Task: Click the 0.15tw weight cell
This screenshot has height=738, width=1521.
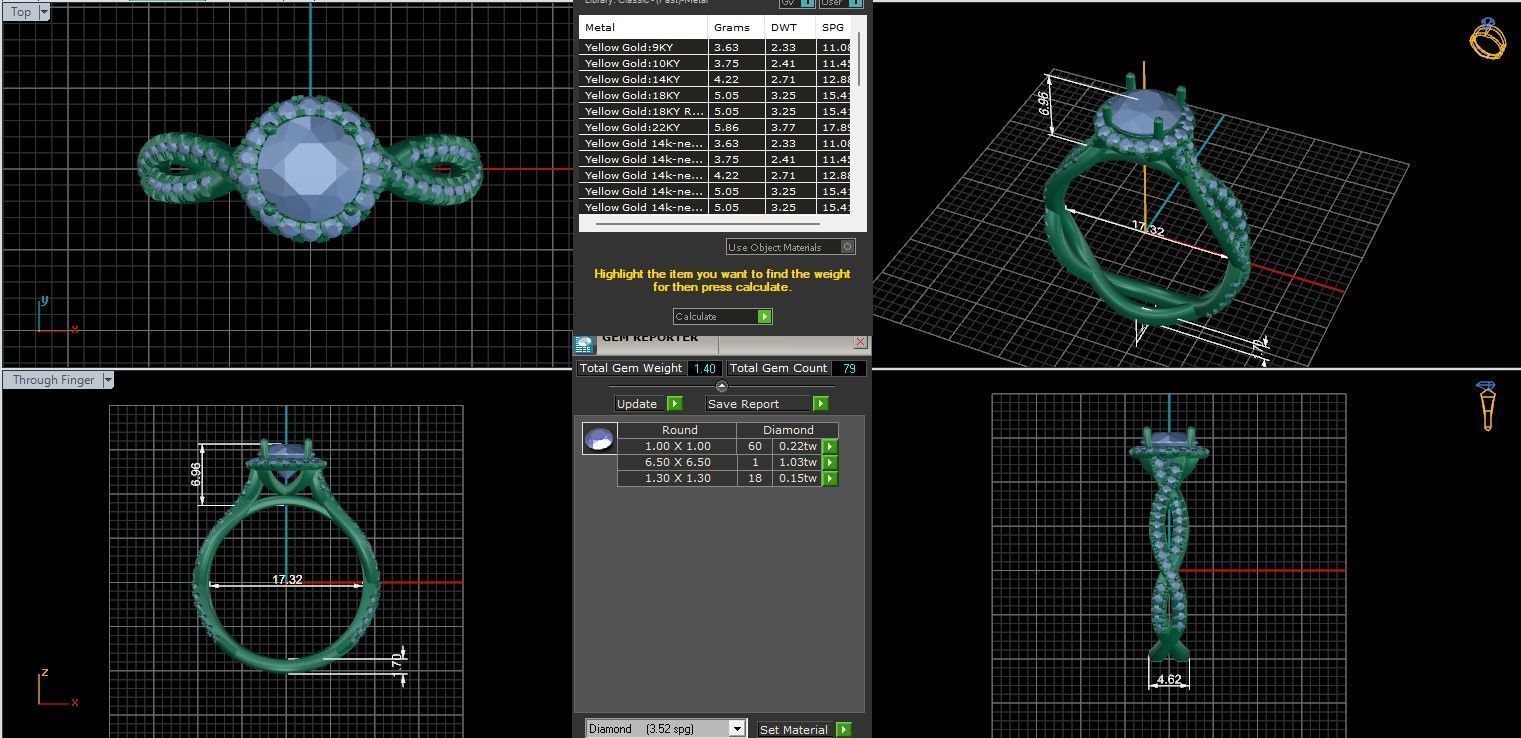Action: pyautogui.click(x=798, y=478)
